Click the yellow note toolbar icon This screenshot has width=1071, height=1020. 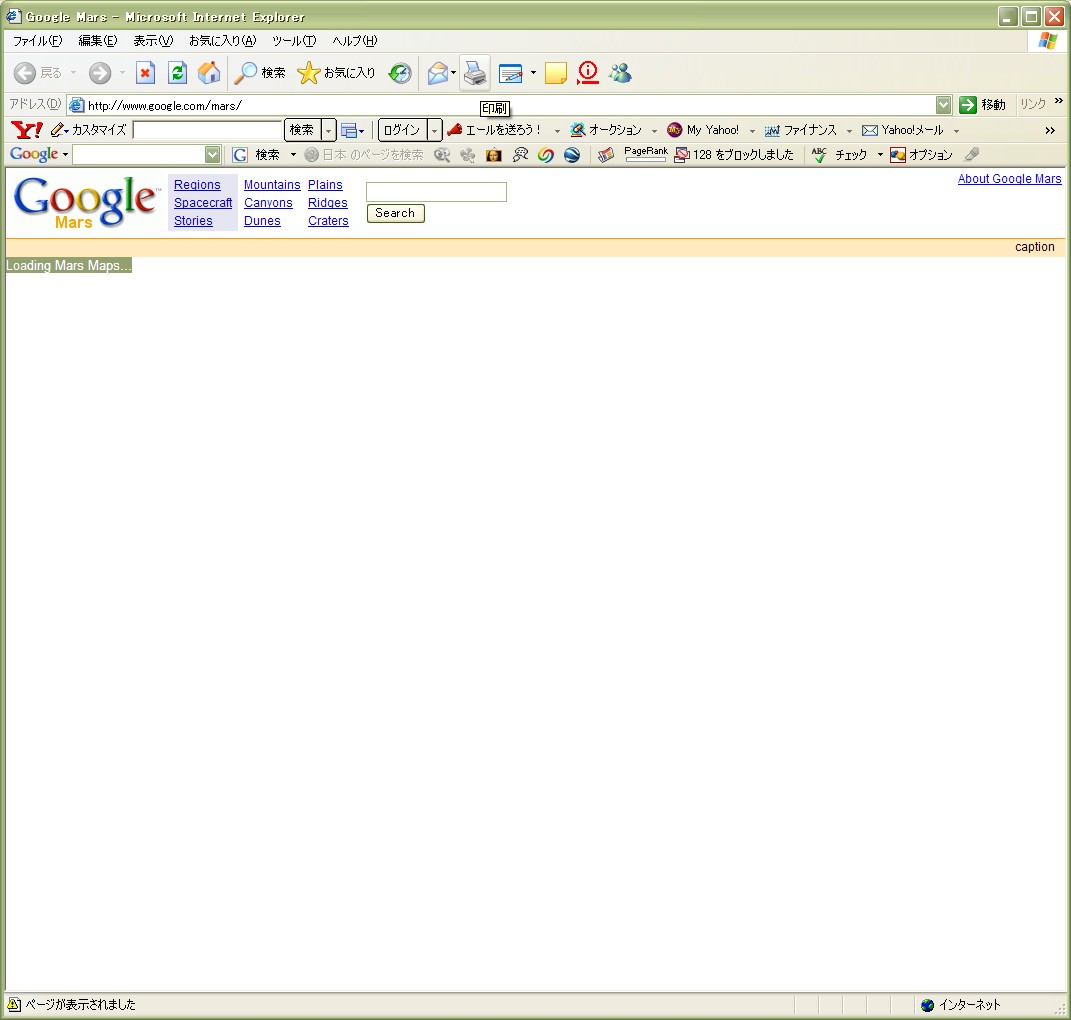(555, 72)
